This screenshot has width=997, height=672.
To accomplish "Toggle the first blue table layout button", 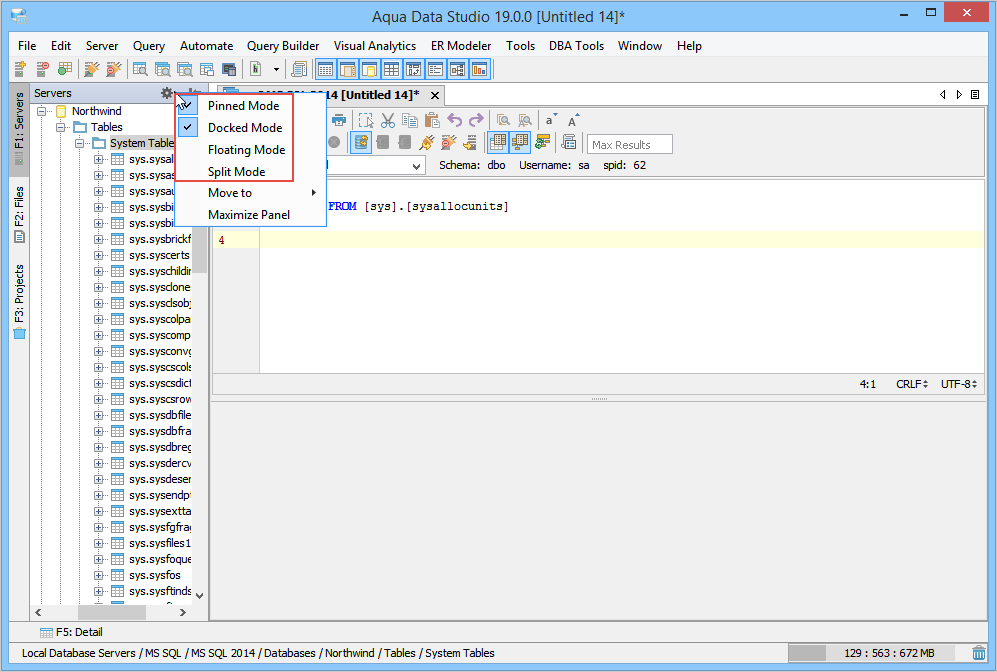I will click(326, 69).
